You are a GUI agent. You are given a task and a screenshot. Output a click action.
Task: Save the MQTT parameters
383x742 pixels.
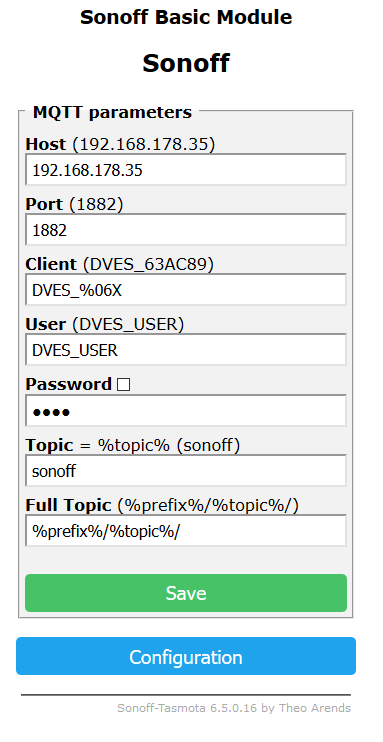[186, 593]
